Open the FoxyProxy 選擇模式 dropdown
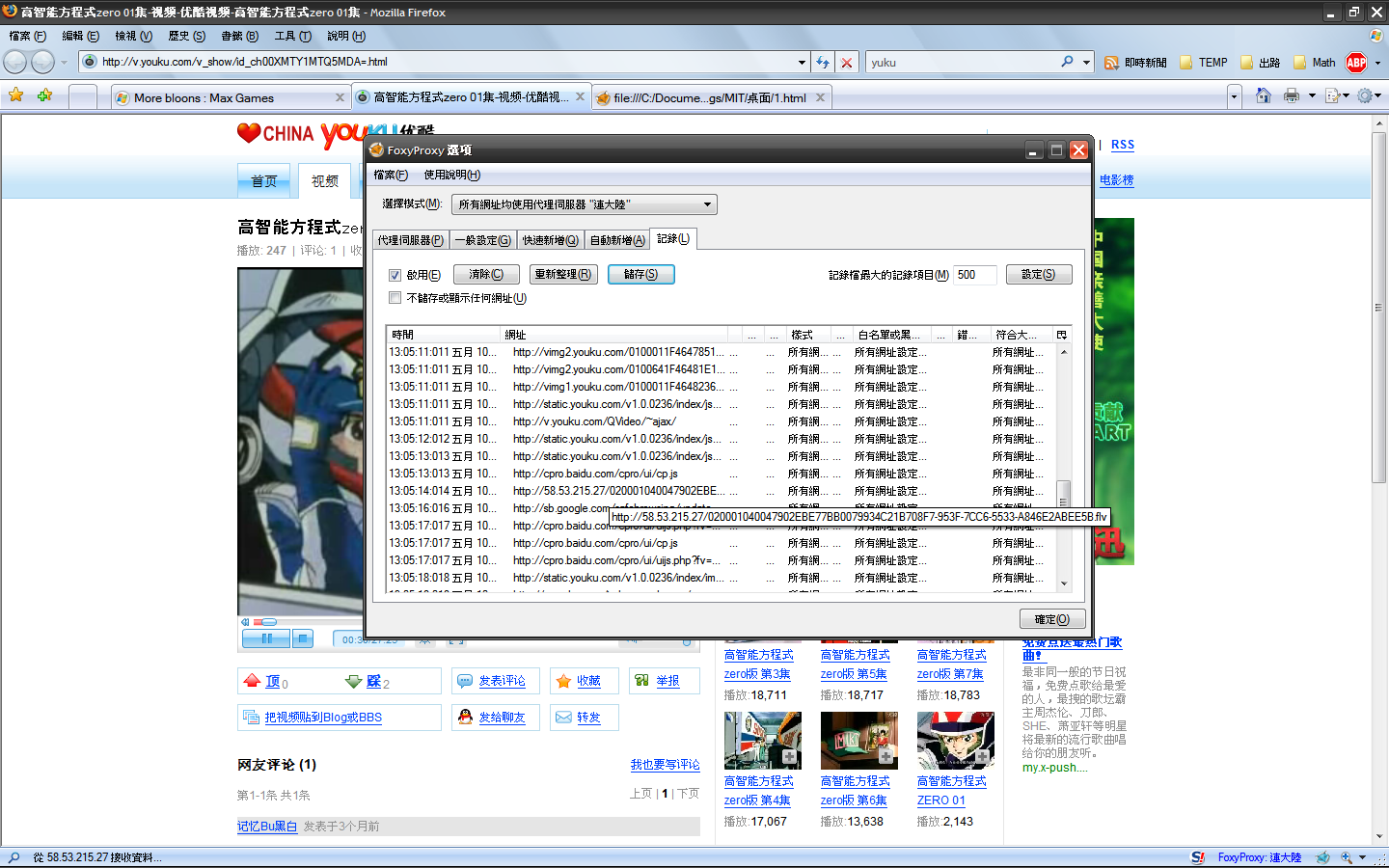 pos(585,204)
